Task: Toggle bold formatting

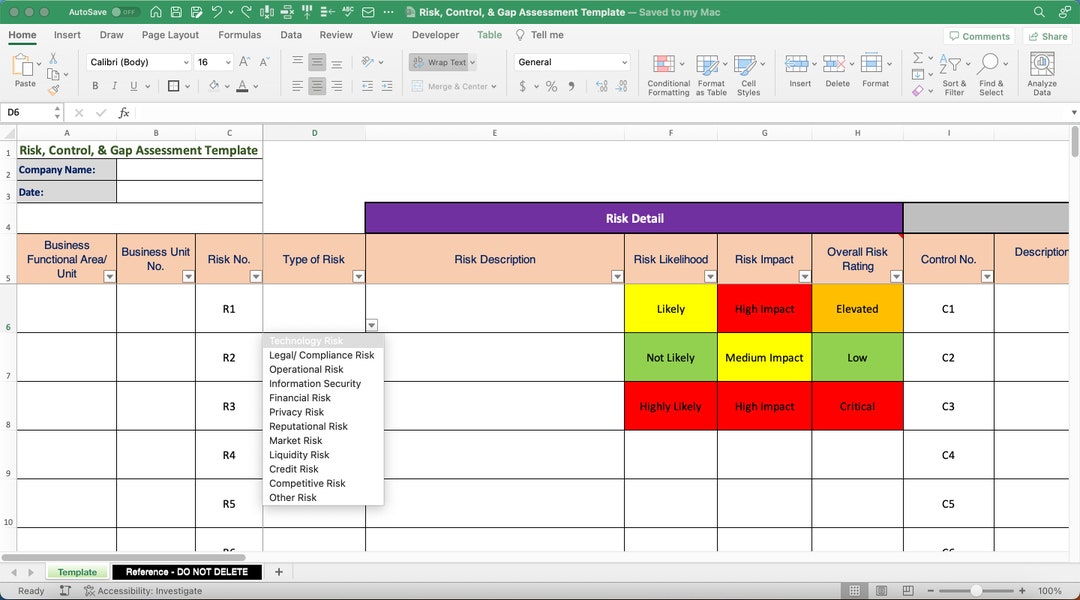Action: click(95, 86)
